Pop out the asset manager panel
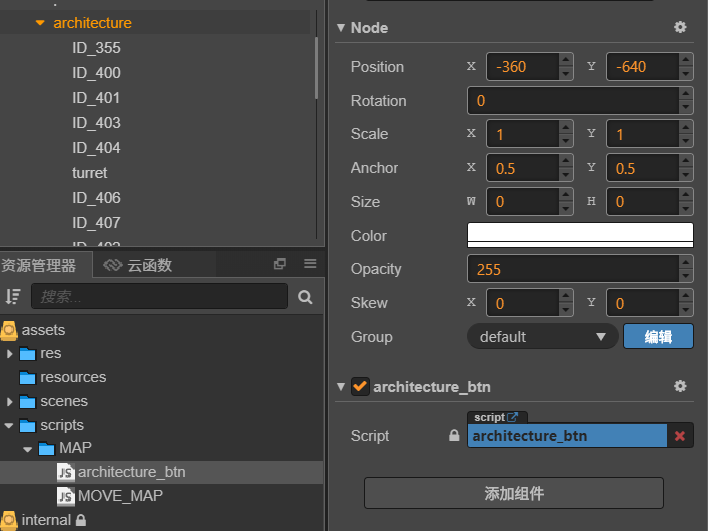The image size is (708, 531). tap(280, 264)
